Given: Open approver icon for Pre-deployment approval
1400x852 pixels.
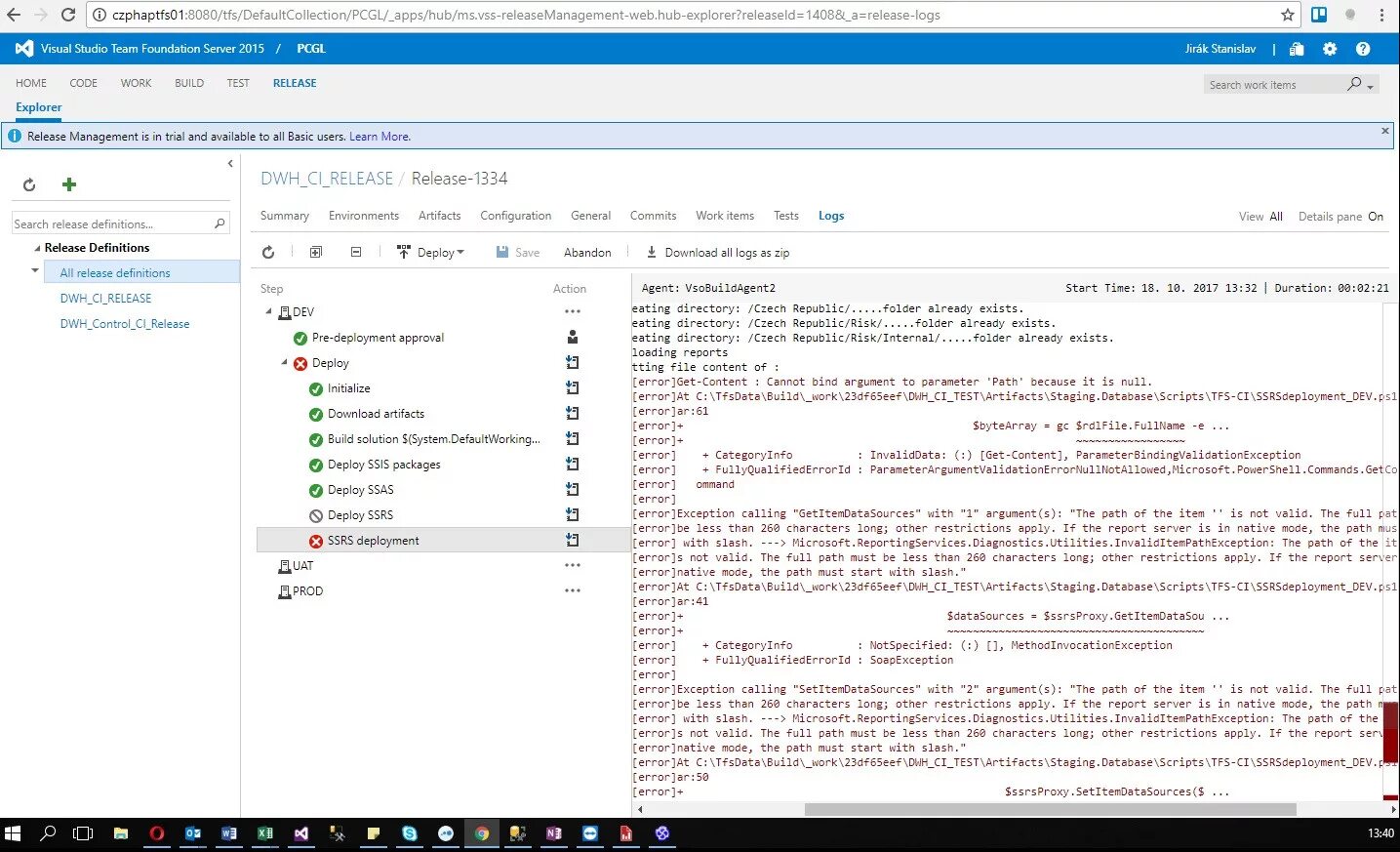Looking at the screenshot, I should (573, 337).
